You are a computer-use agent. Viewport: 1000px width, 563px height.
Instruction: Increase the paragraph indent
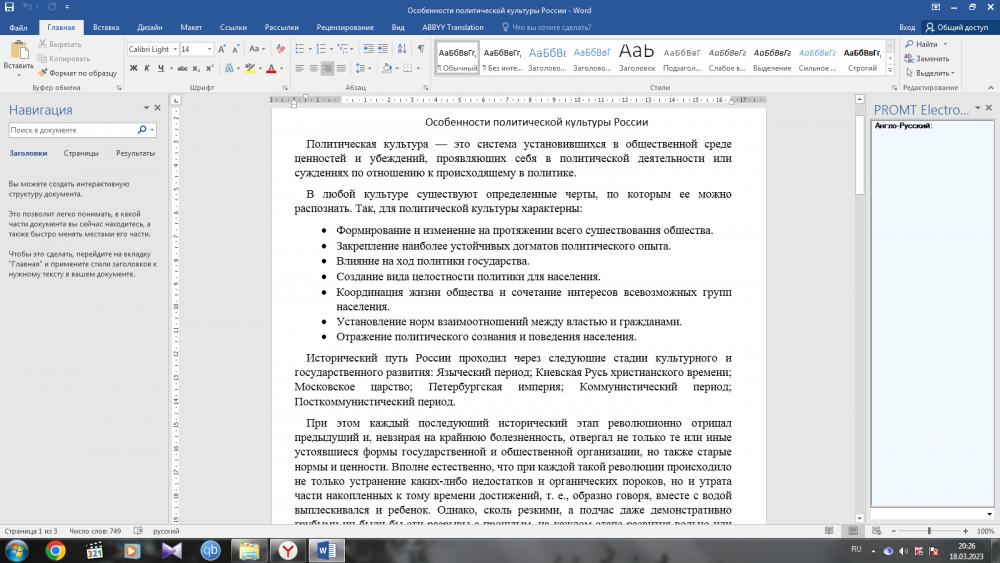382,49
